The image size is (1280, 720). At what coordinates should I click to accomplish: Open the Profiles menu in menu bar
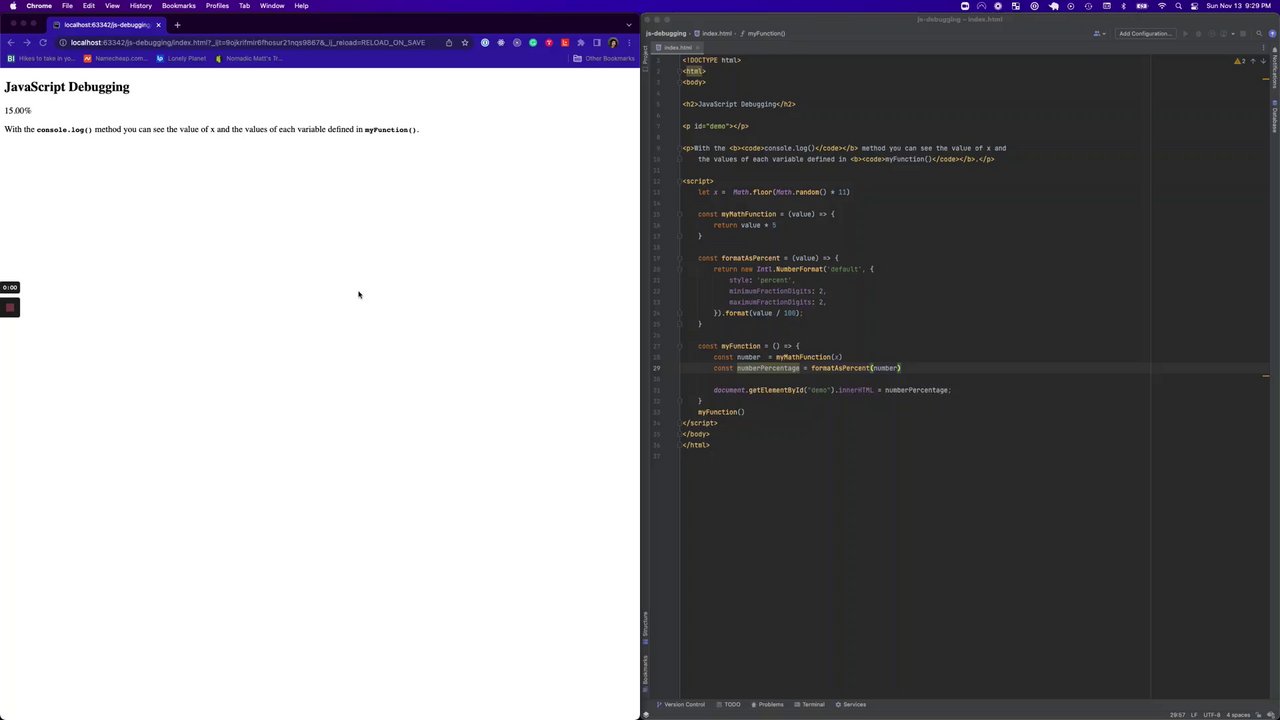[217, 6]
